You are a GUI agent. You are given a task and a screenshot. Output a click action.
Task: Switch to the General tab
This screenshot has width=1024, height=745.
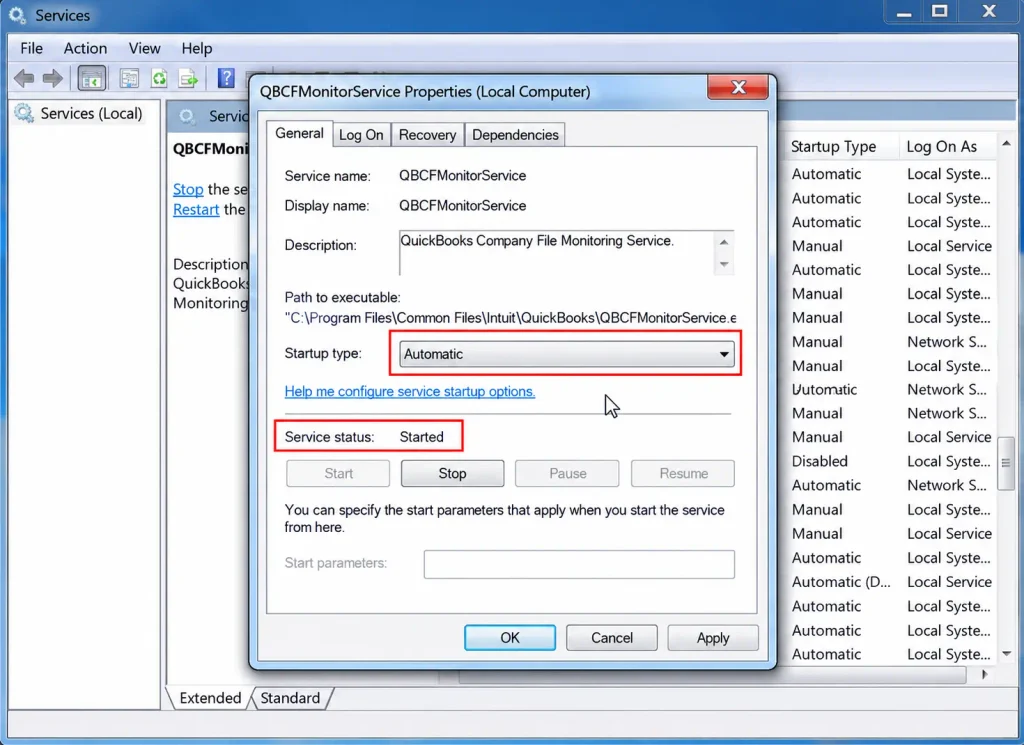299,133
